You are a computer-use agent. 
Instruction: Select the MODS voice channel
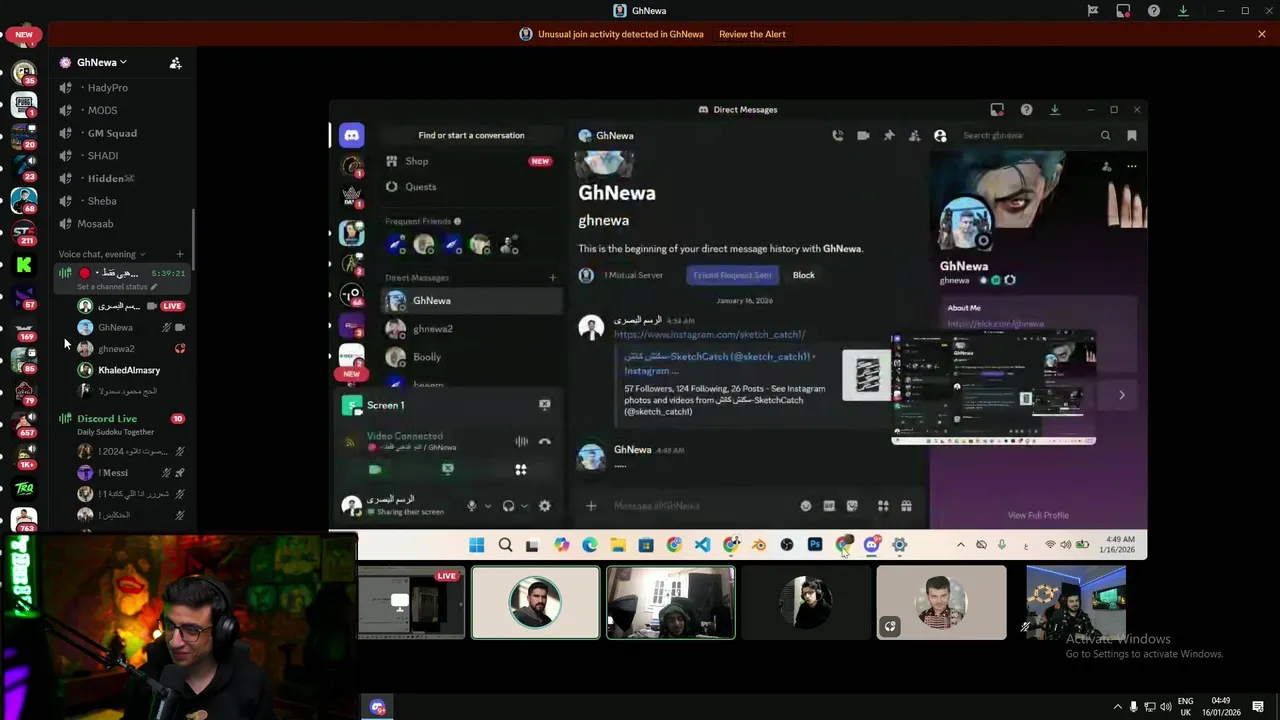click(x=124, y=110)
